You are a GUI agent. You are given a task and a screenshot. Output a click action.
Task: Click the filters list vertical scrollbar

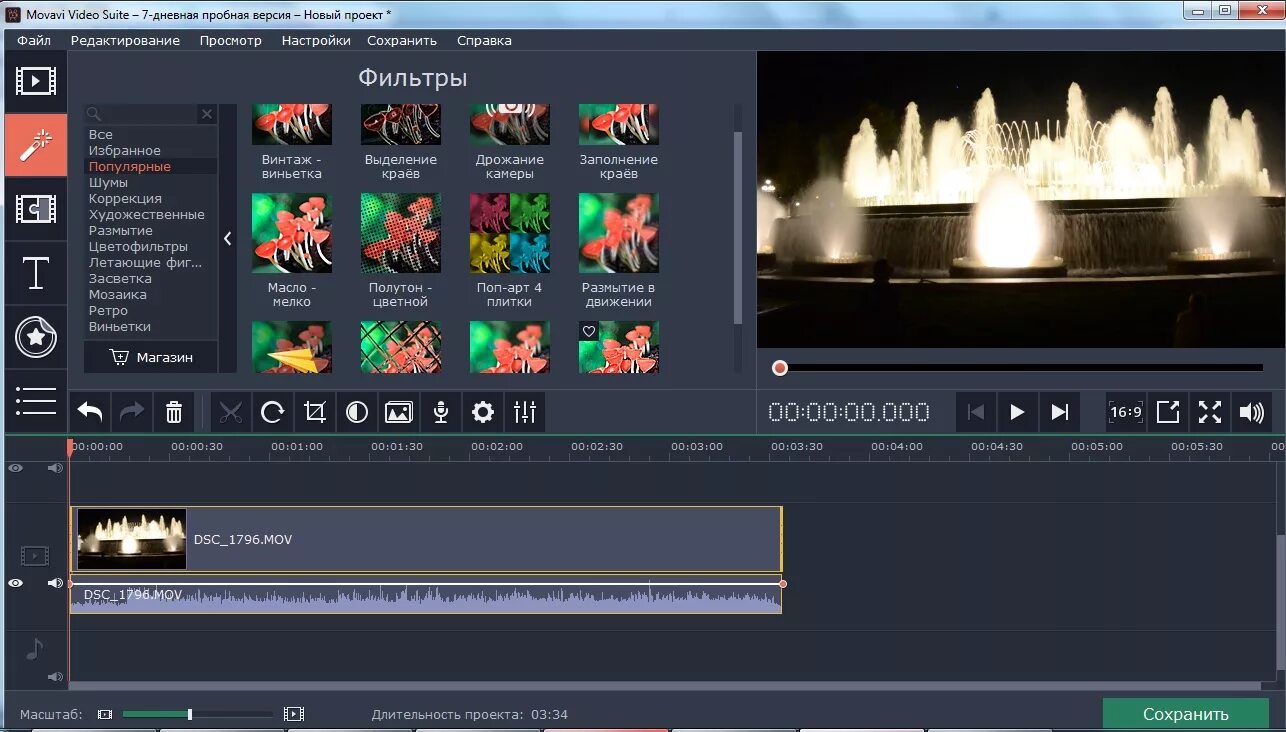click(738, 228)
